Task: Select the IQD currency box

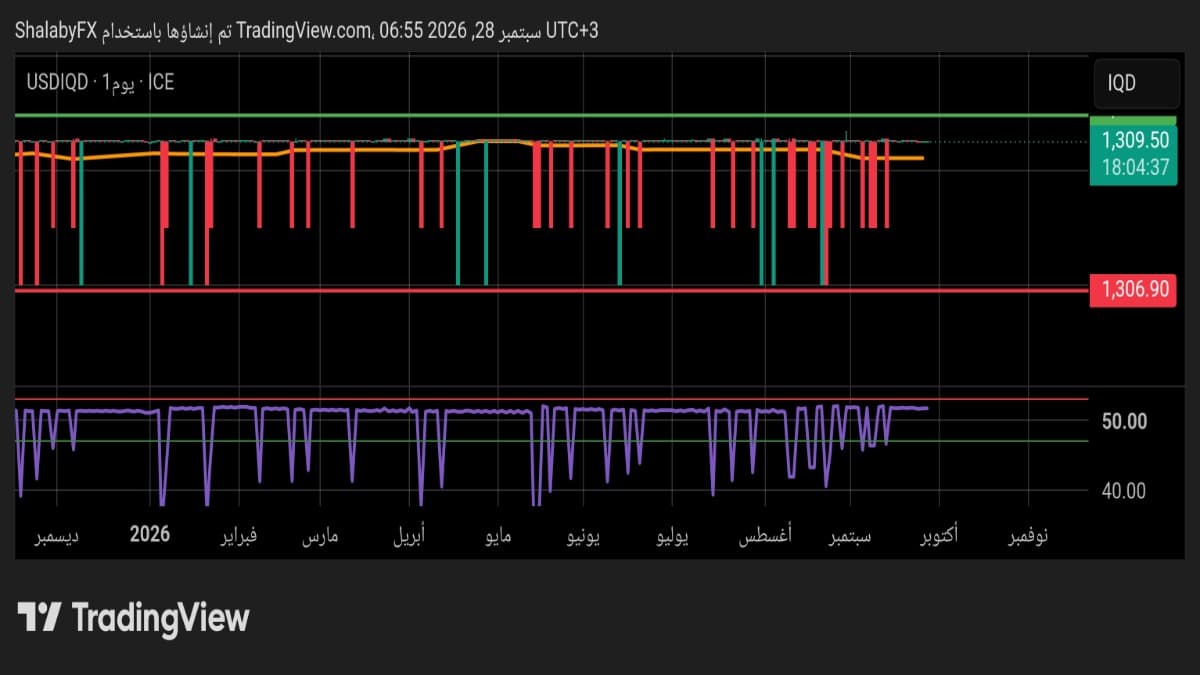Action: [1135, 84]
